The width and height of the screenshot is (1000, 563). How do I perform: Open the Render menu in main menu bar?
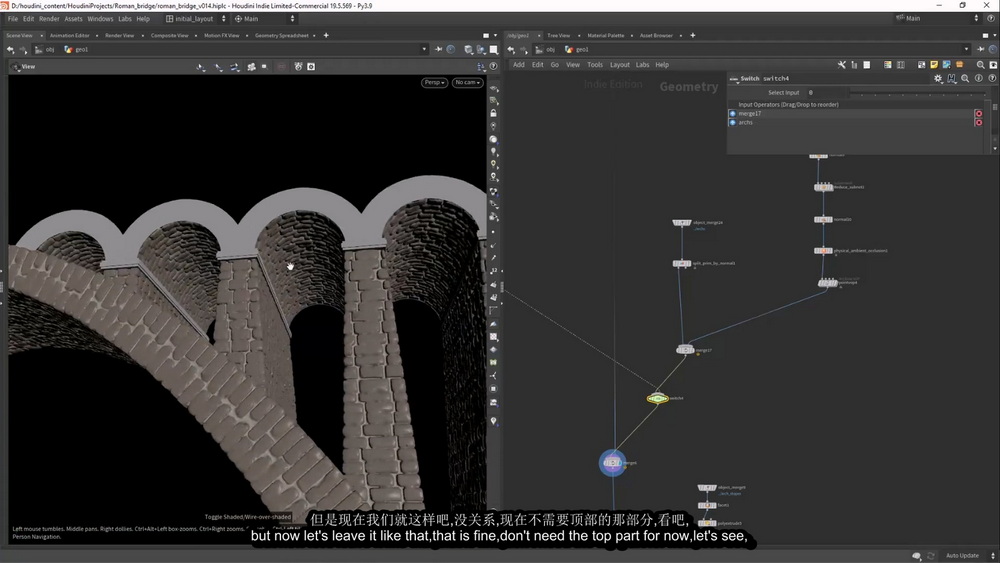point(49,18)
